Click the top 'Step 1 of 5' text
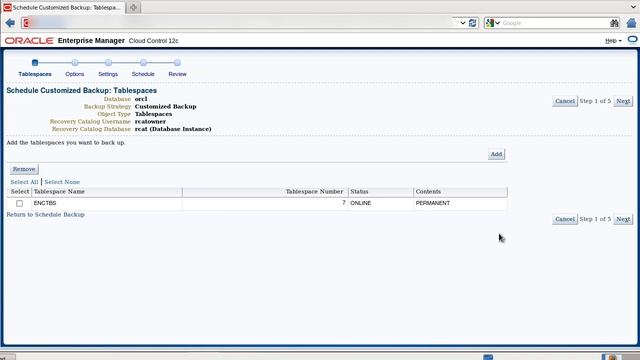 coord(595,101)
